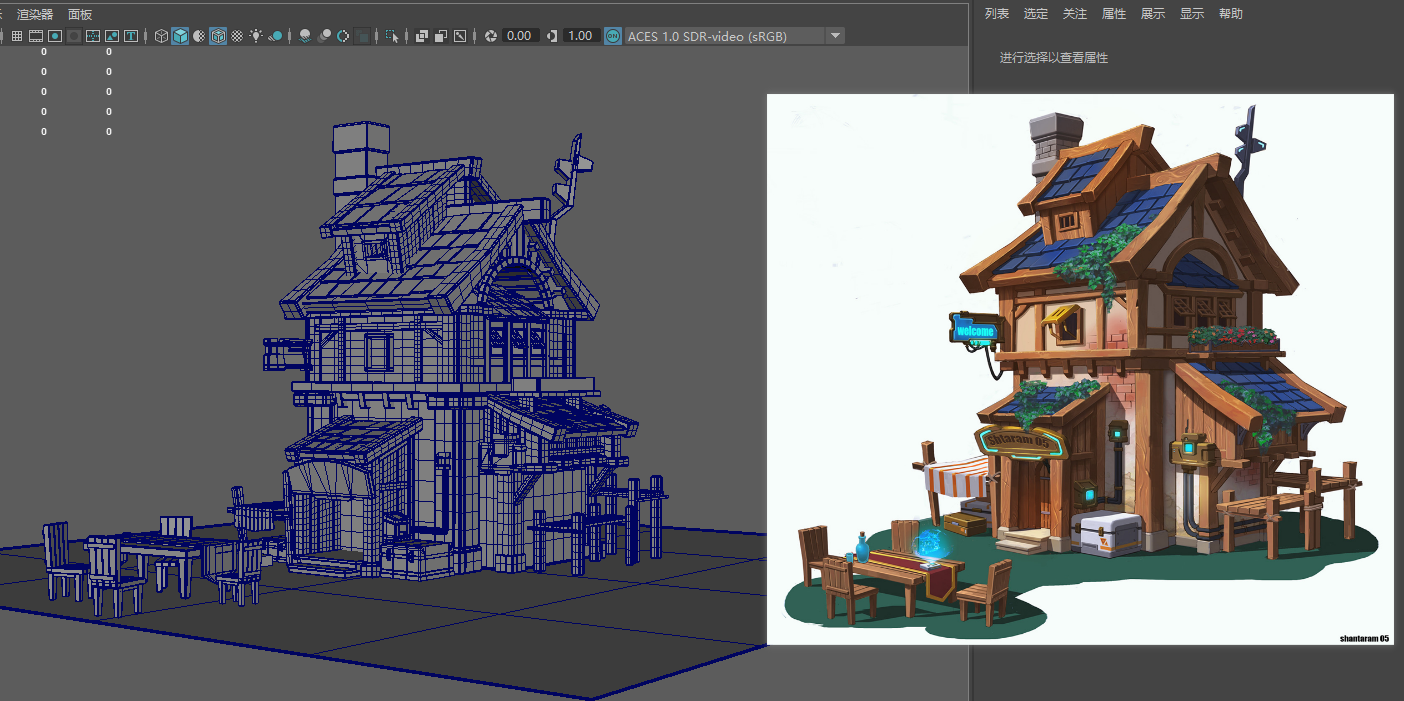The width and height of the screenshot is (1404, 701).
Task: Toggle the gate mask icon
Action: click(x=74, y=36)
